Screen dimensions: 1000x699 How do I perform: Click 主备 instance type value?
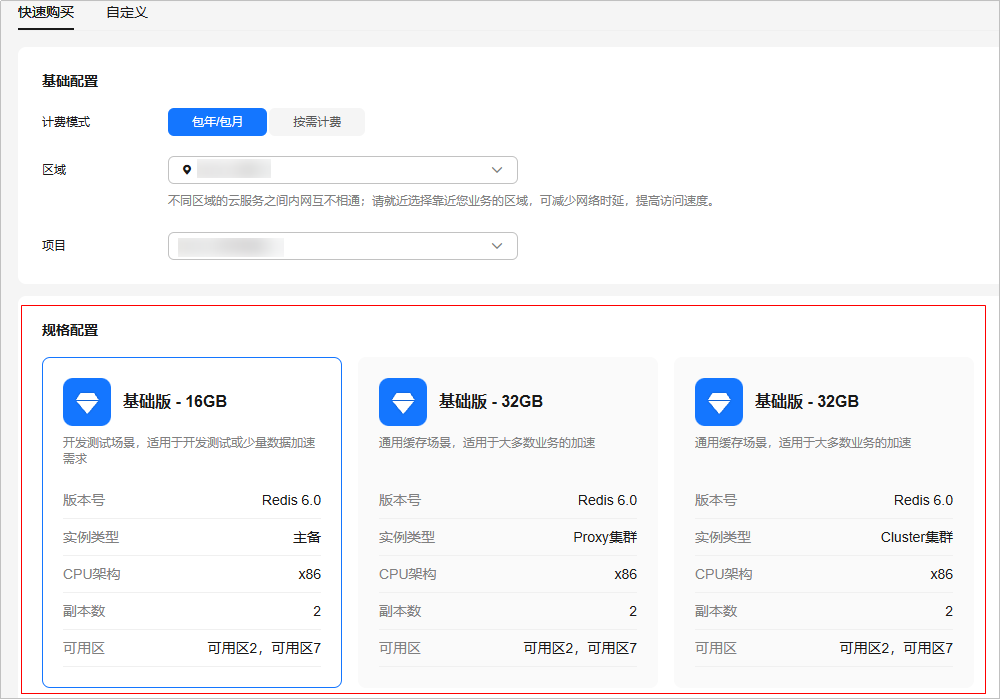[x=307, y=537]
